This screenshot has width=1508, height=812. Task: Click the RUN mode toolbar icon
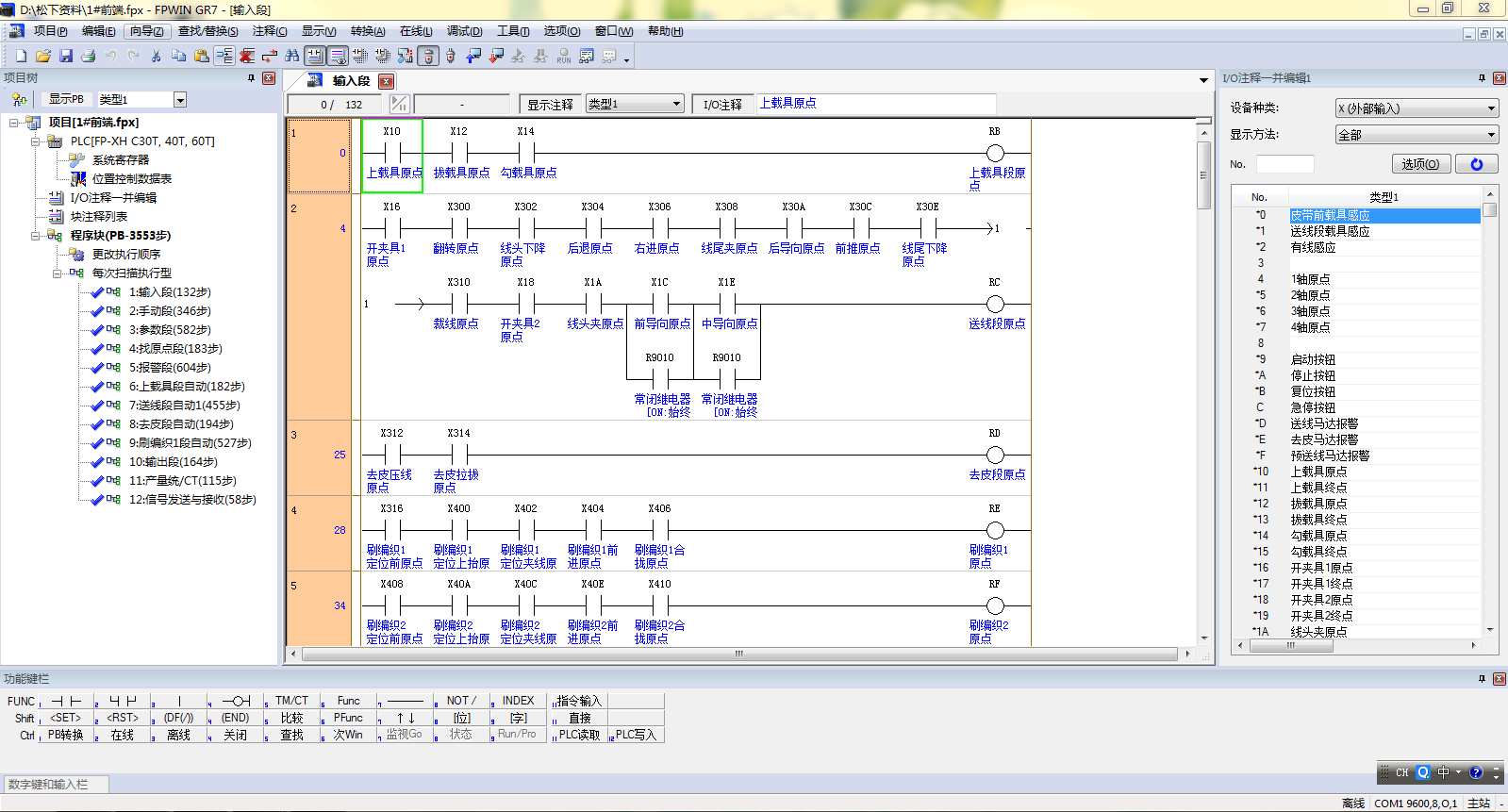[564, 57]
